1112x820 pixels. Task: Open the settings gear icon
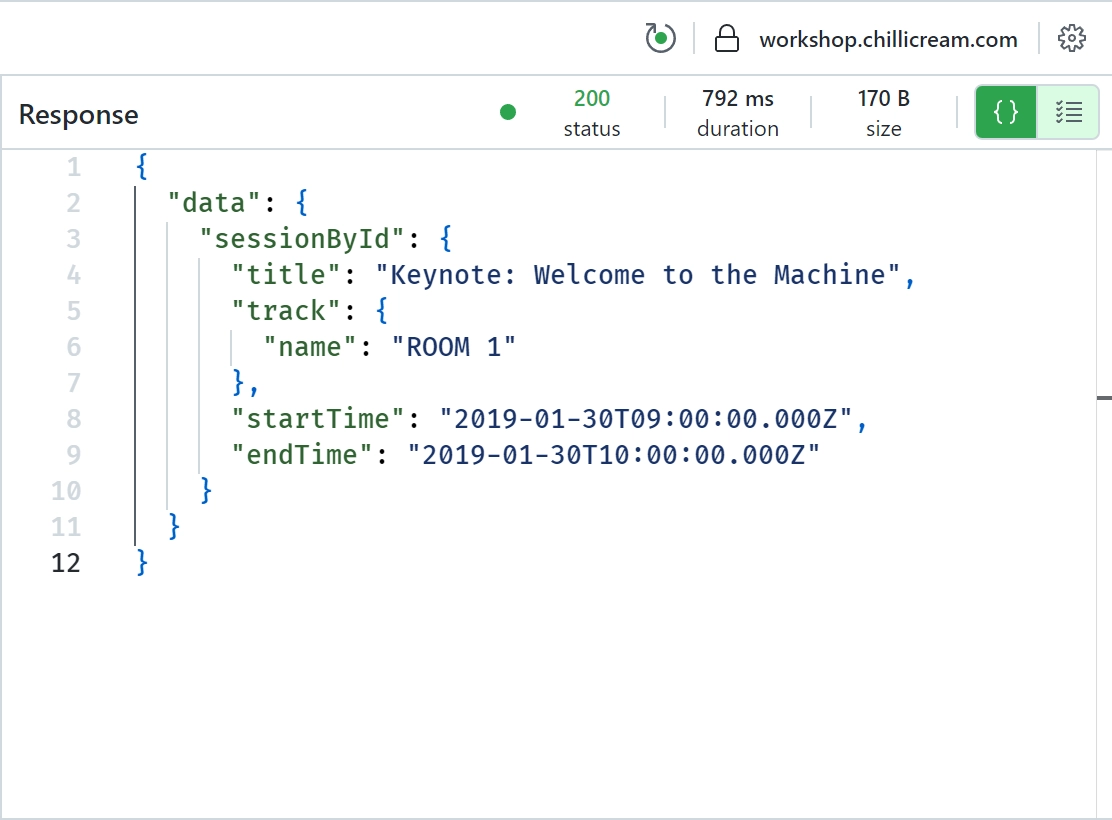(x=1072, y=38)
